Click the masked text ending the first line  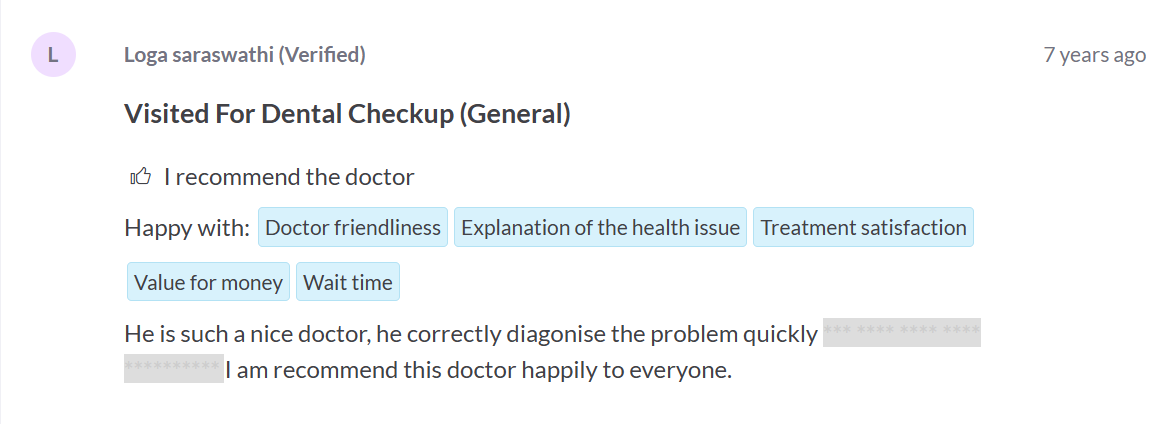(901, 333)
